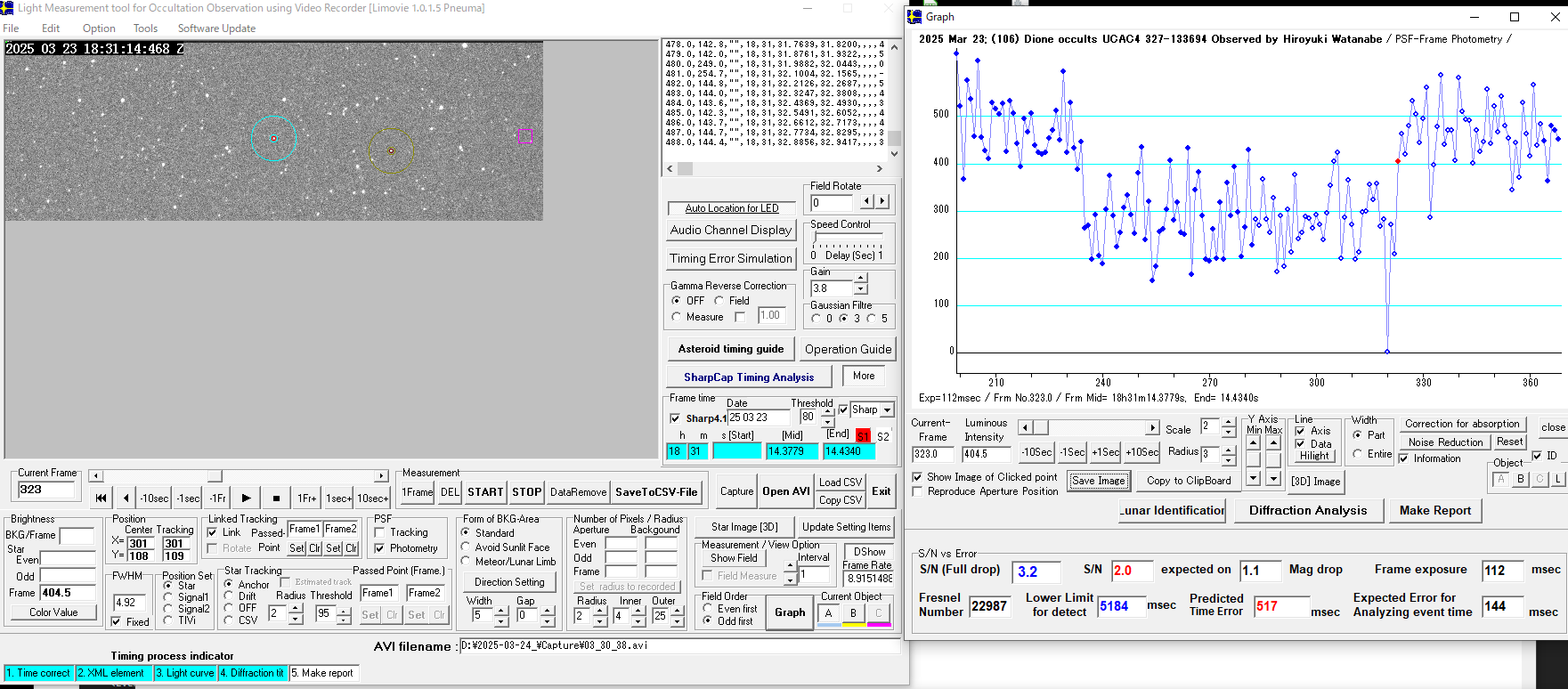Click Y Axis Max up arrow
The image size is (1568, 689).
coord(1273,442)
